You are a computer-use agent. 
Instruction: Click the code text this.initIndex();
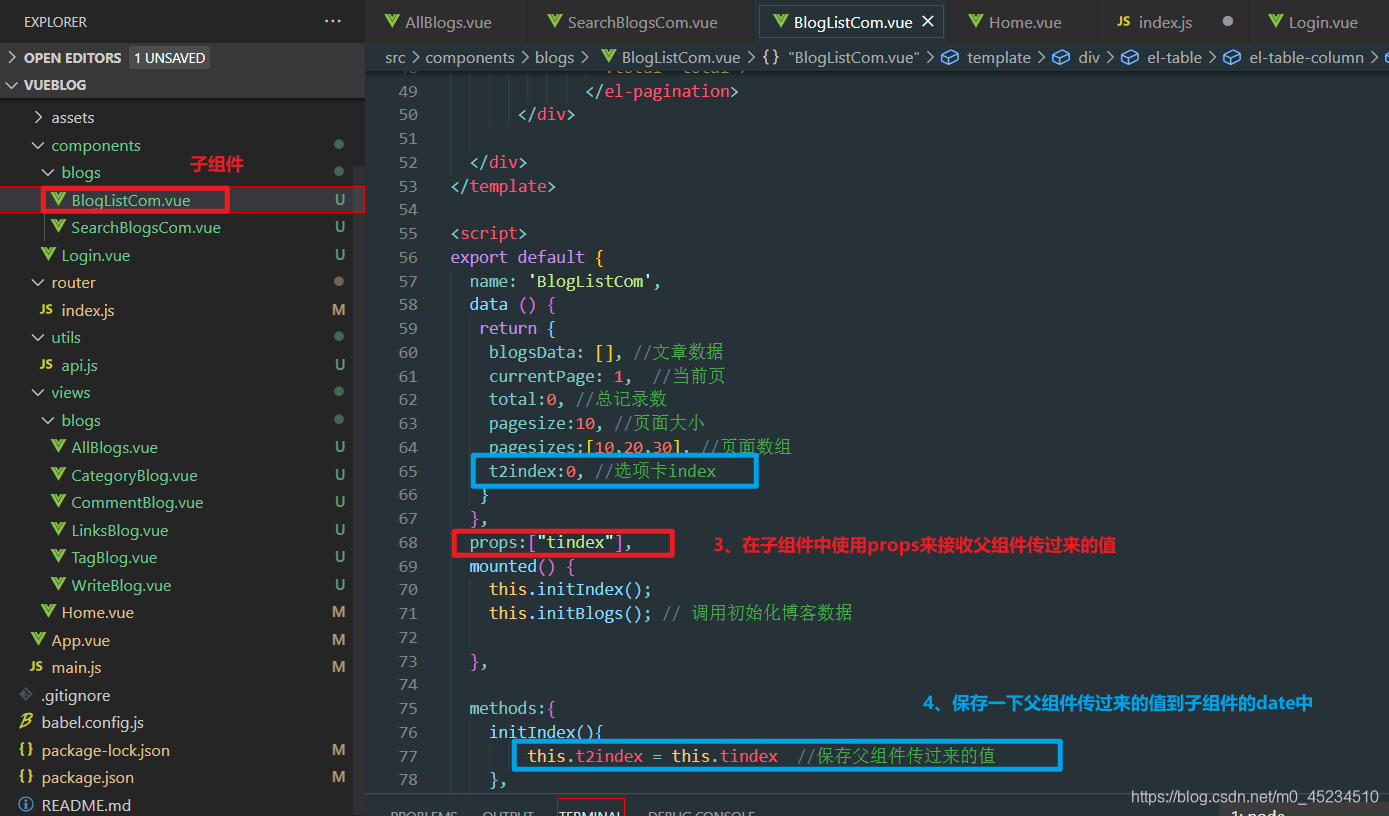[x=570, y=589]
